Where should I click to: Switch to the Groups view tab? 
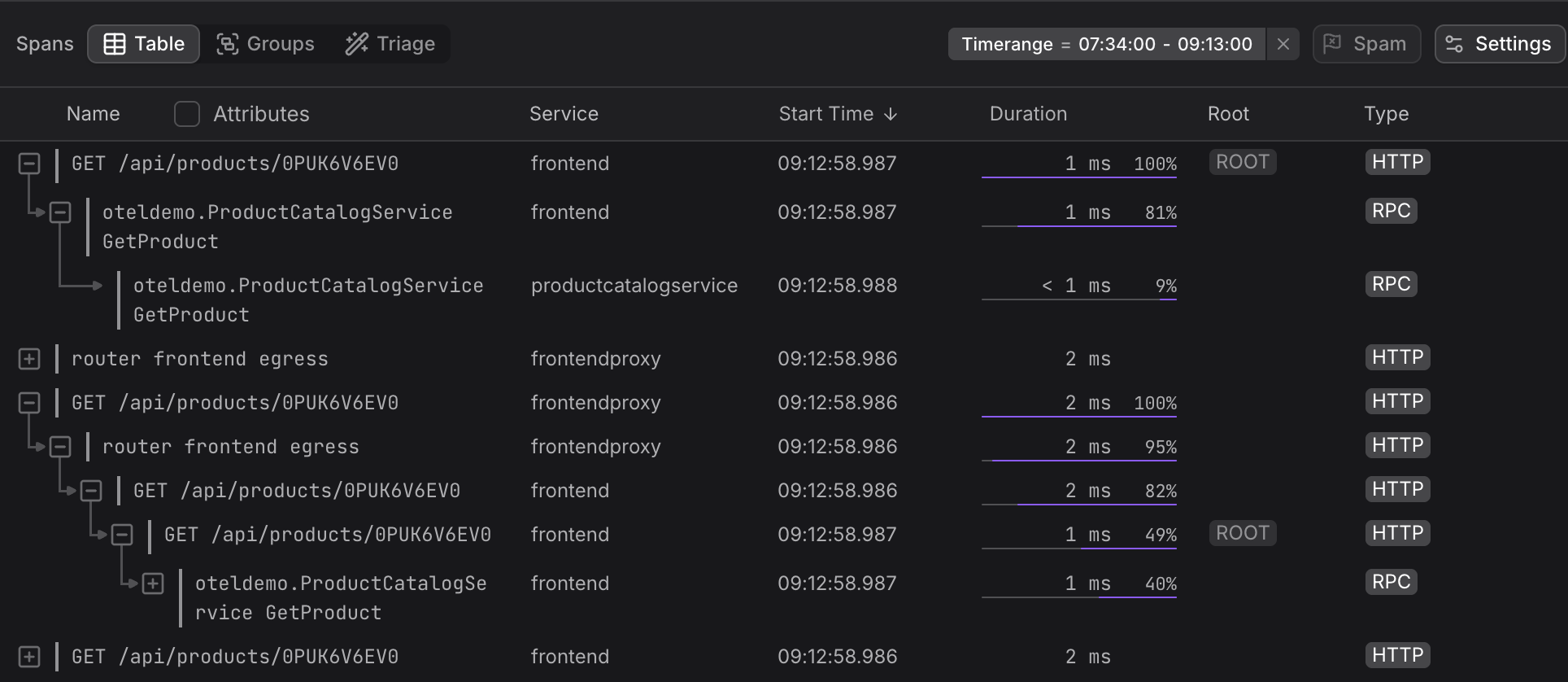coord(265,44)
